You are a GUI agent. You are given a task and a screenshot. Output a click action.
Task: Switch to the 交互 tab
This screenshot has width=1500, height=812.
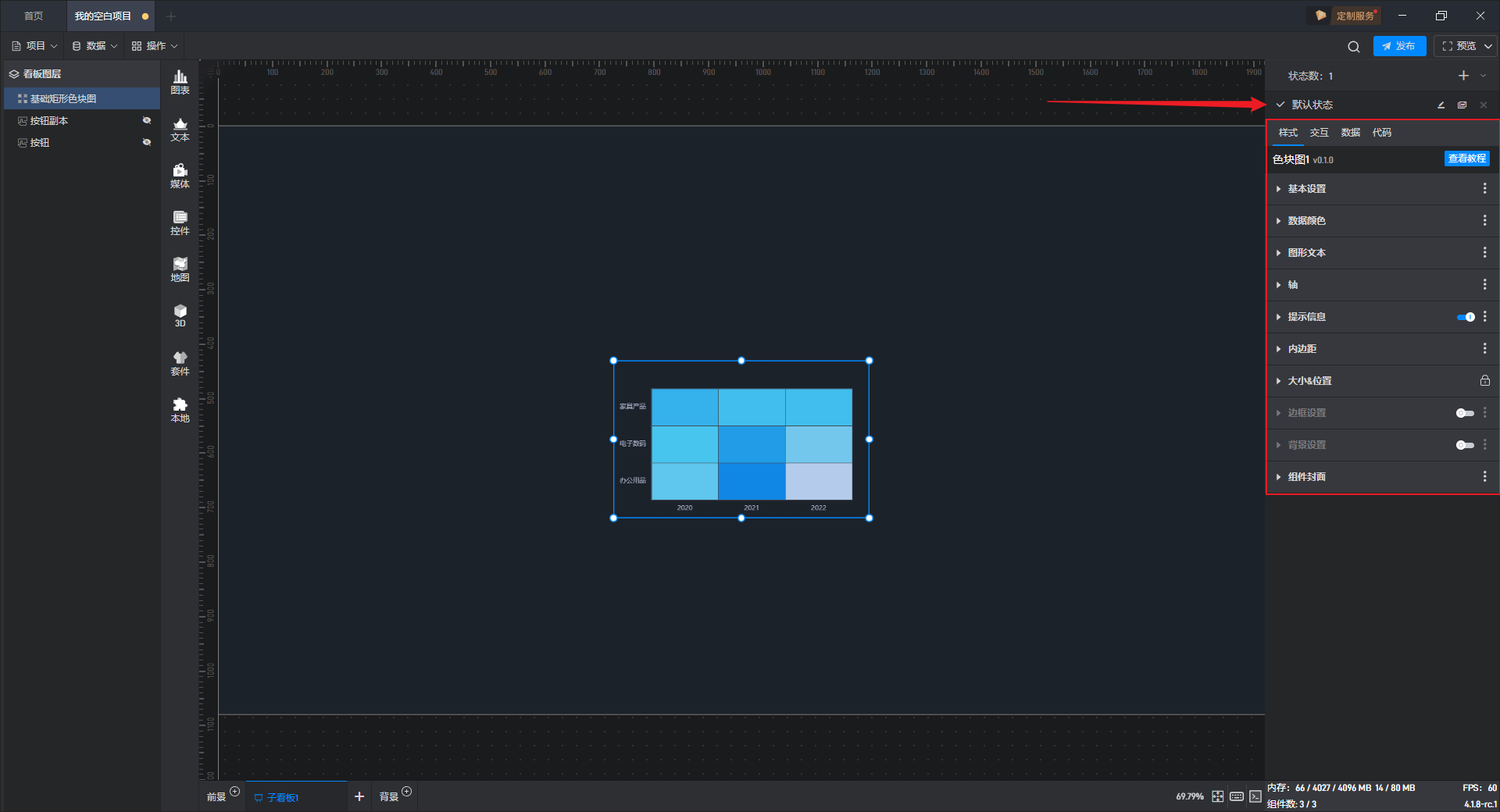pyautogui.click(x=1319, y=133)
